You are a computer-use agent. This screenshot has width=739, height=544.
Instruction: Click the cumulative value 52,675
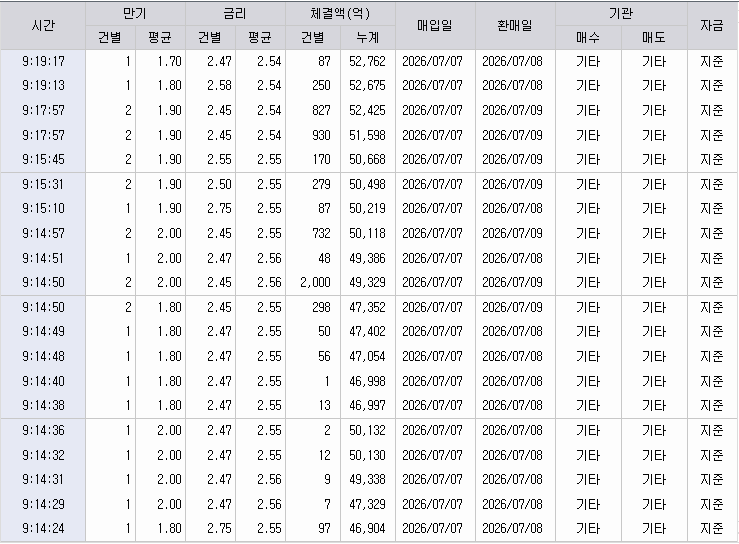click(367, 85)
